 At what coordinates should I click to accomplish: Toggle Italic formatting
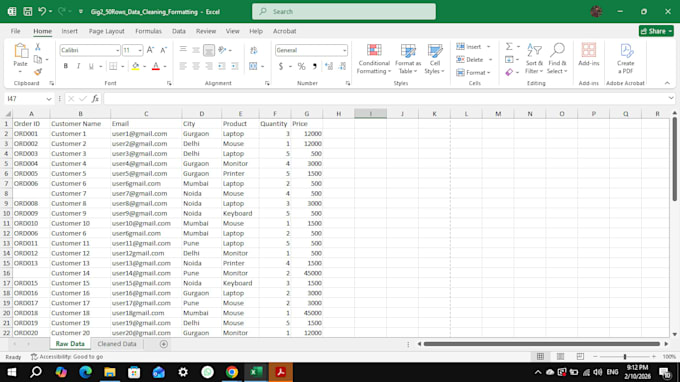coord(78,66)
